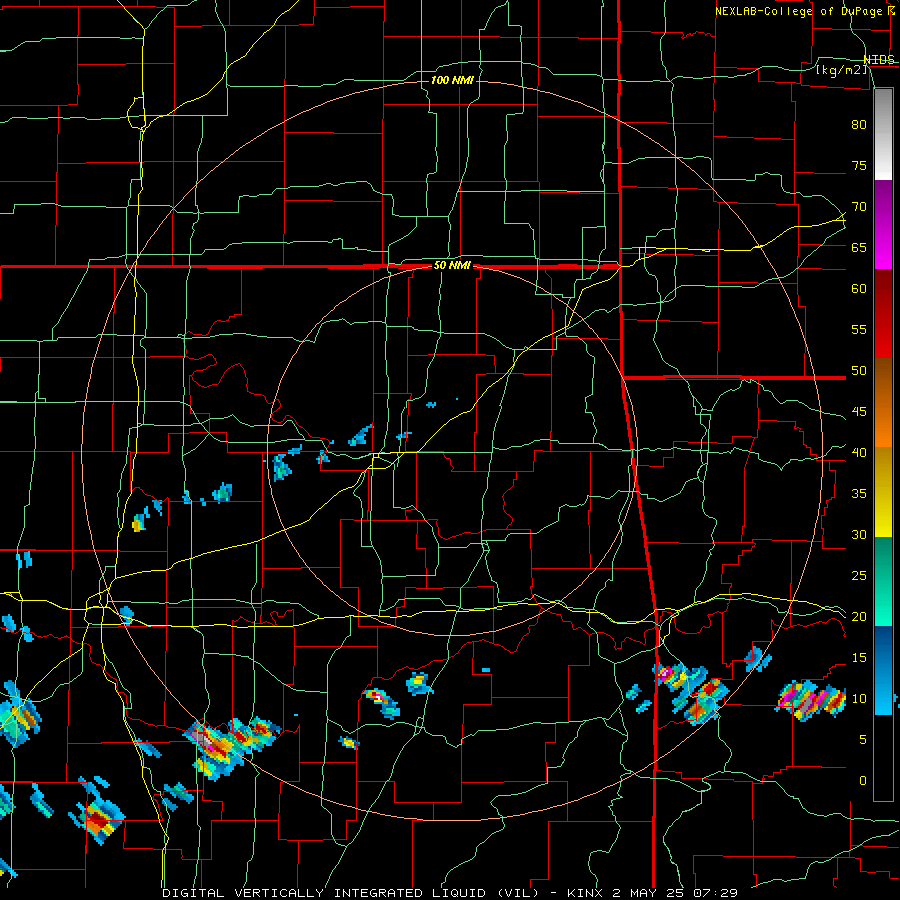The width and height of the screenshot is (900, 900).
Task: Click the legend value "40"
Action: click(859, 453)
